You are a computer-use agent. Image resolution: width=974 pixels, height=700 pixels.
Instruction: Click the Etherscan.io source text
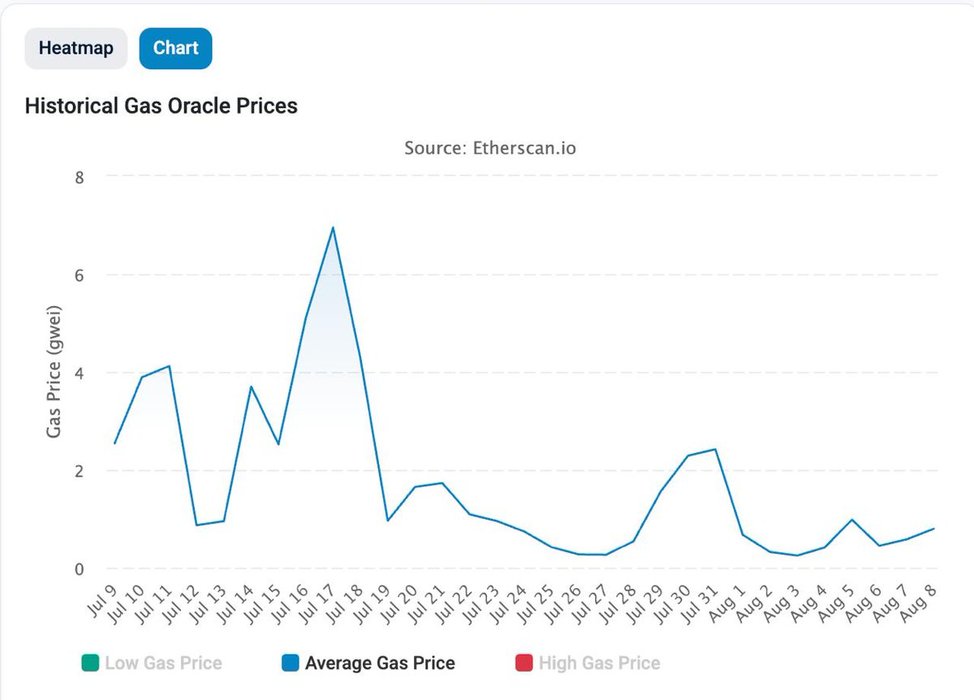(490, 148)
